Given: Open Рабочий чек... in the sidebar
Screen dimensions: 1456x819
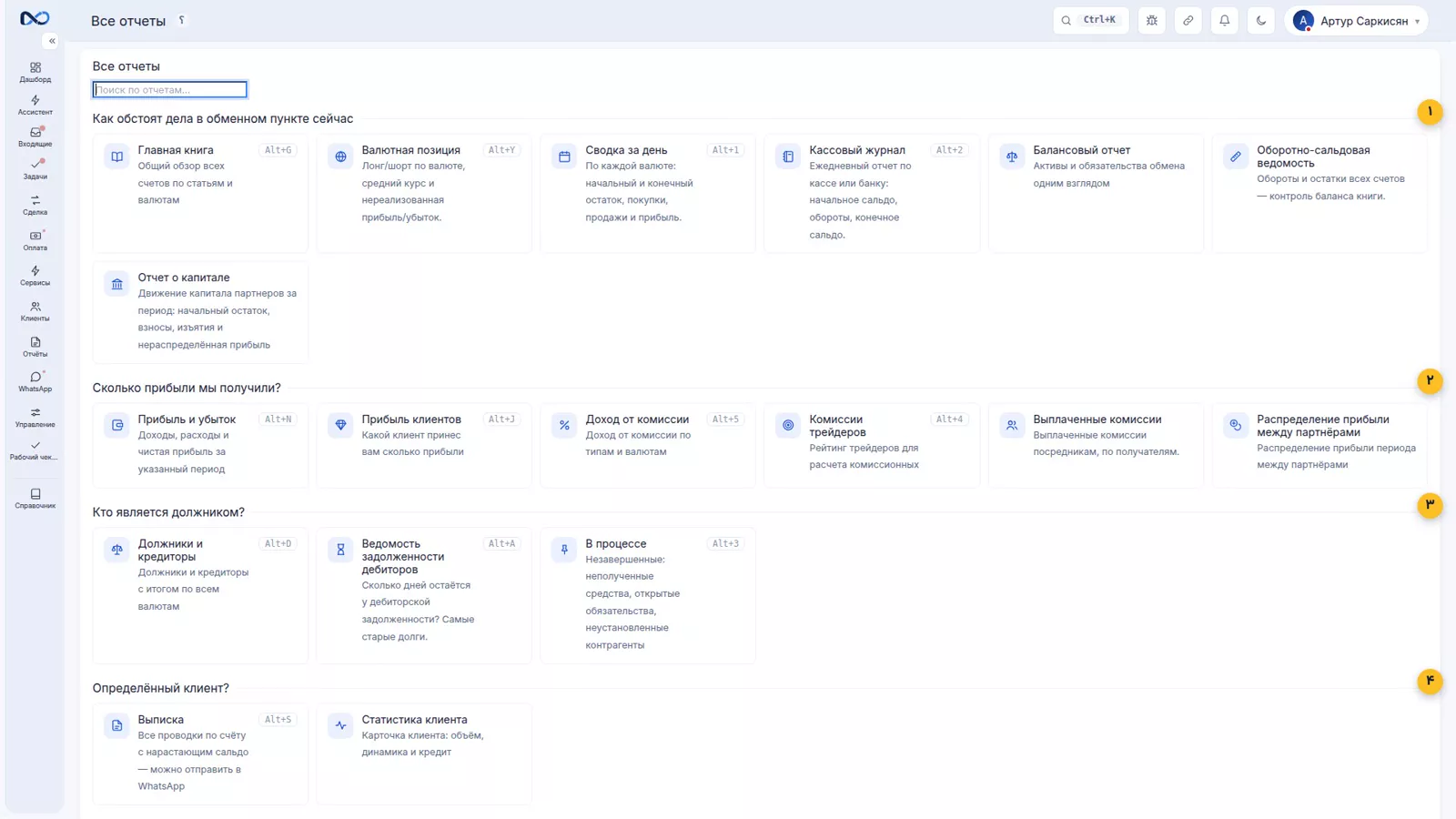Looking at the screenshot, I should [x=35, y=450].
